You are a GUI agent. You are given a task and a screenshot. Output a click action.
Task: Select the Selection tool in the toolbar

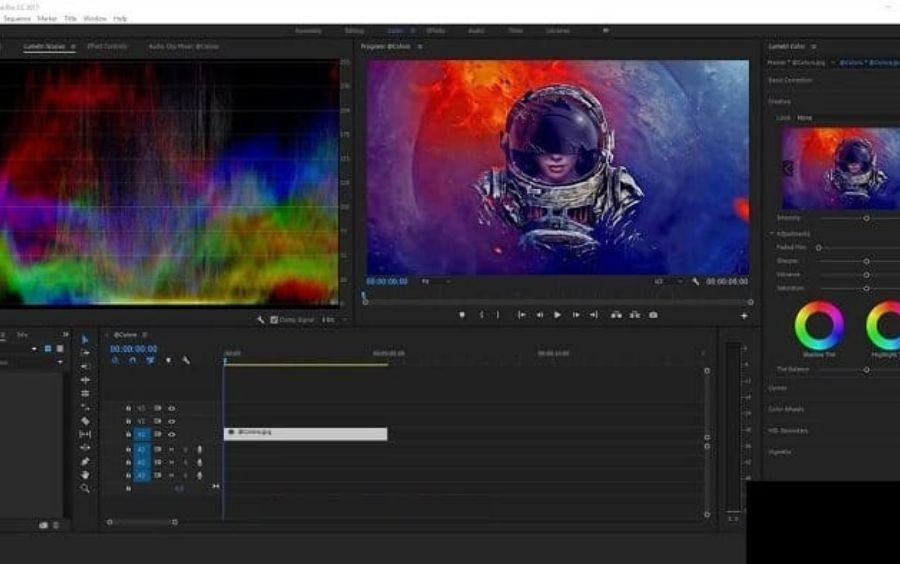coord(85,340)
